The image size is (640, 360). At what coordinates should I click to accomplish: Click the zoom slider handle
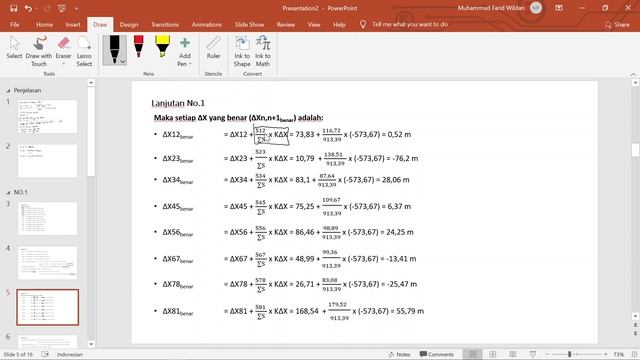point(569,354)
